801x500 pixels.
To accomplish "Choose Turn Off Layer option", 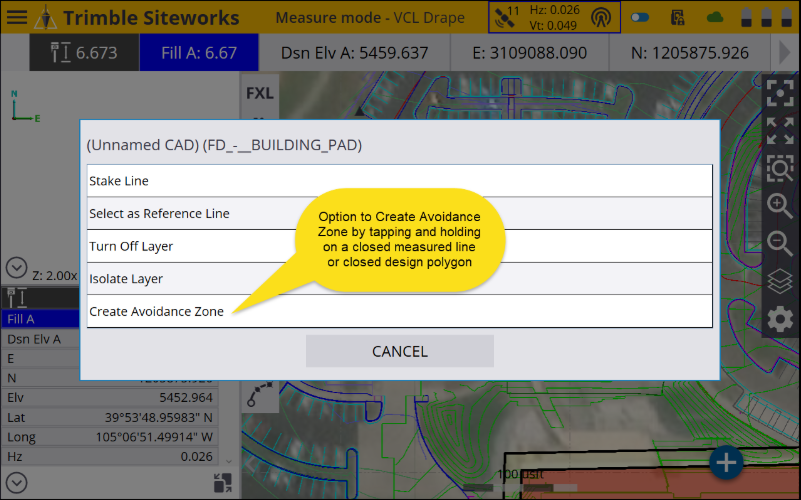I will tap(399, 246).
